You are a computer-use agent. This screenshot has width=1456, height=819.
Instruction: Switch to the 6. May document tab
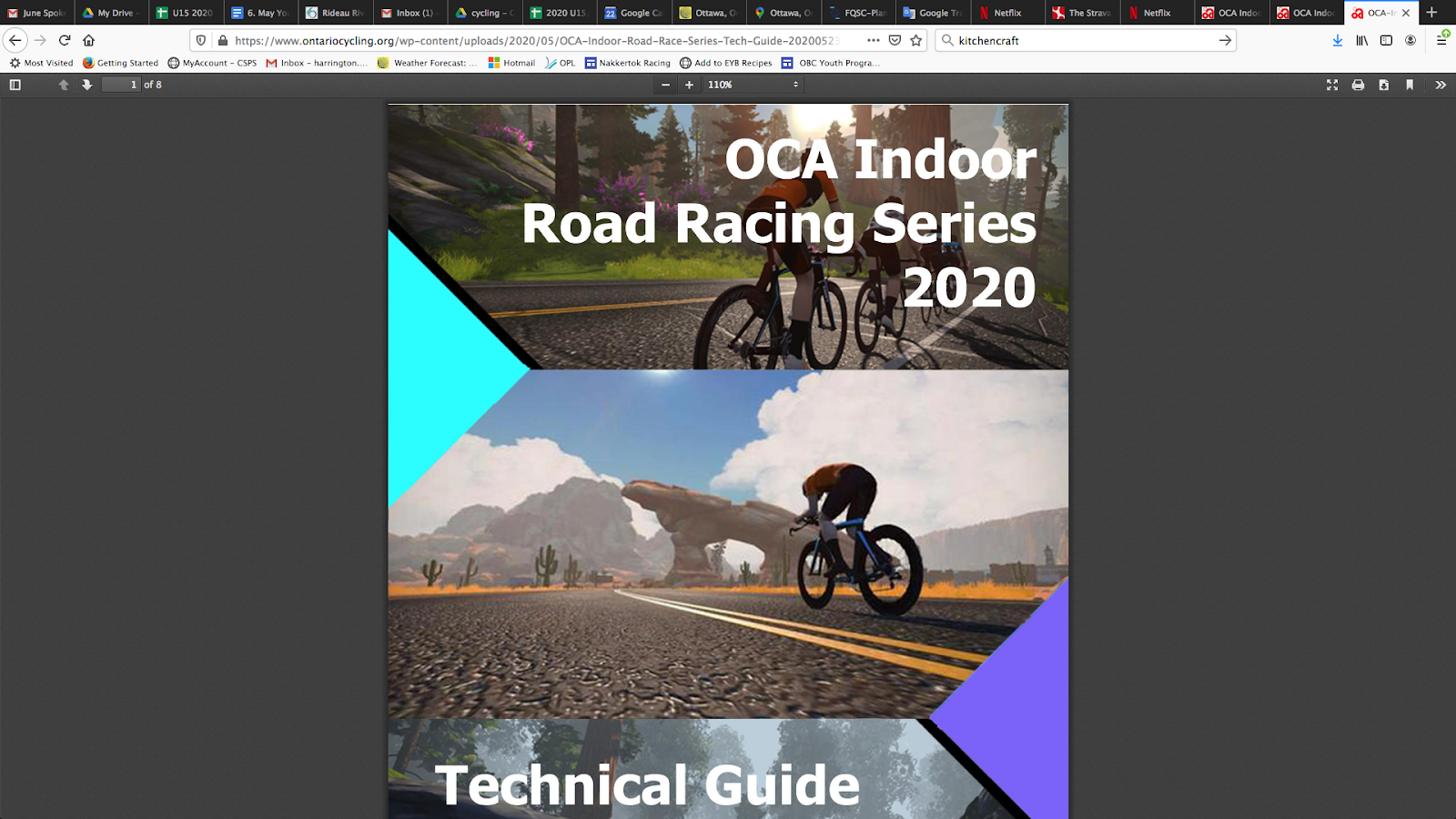pos(260,13)
